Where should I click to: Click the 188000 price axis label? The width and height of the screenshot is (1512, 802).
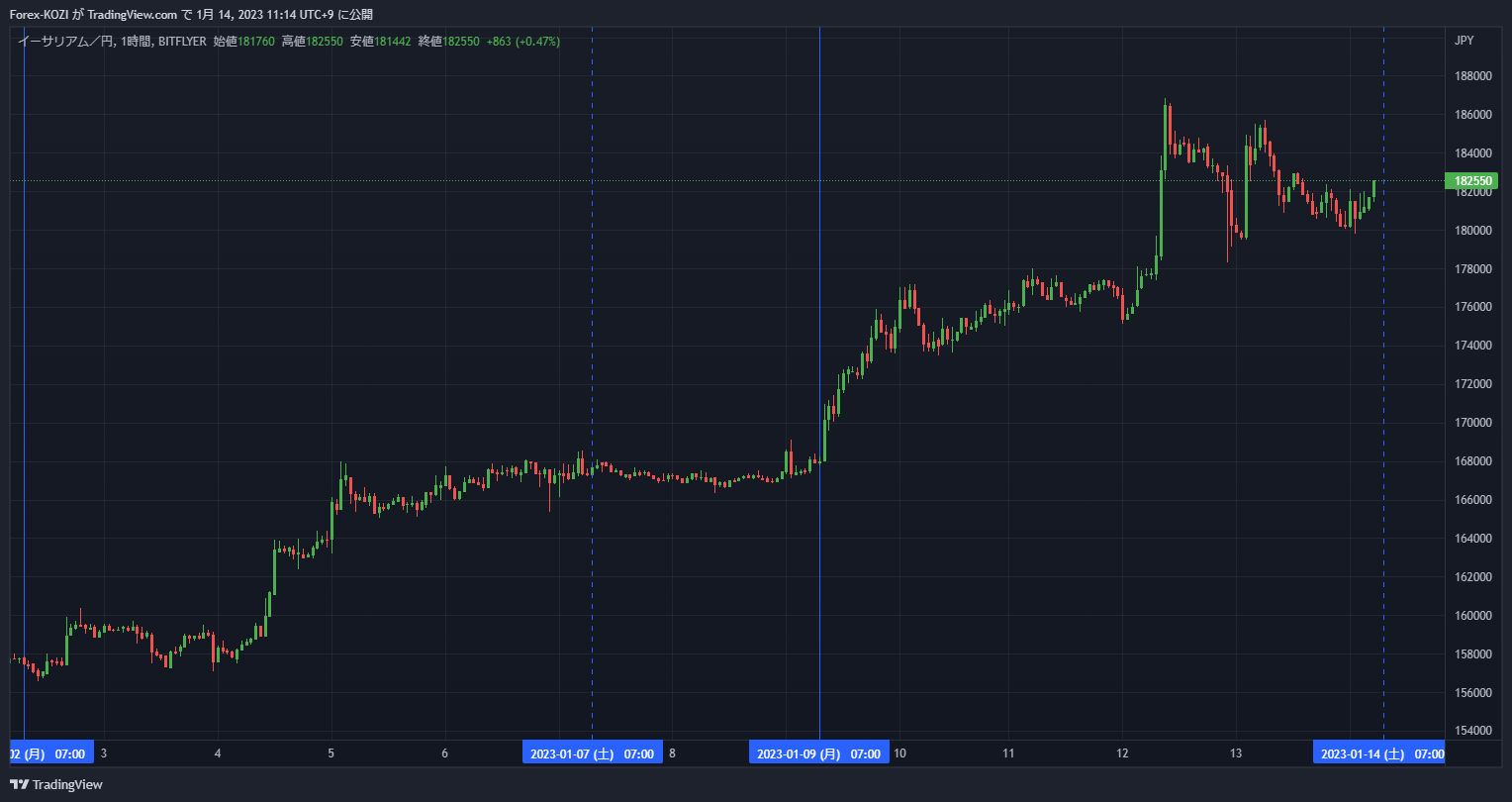(1473, 76)
